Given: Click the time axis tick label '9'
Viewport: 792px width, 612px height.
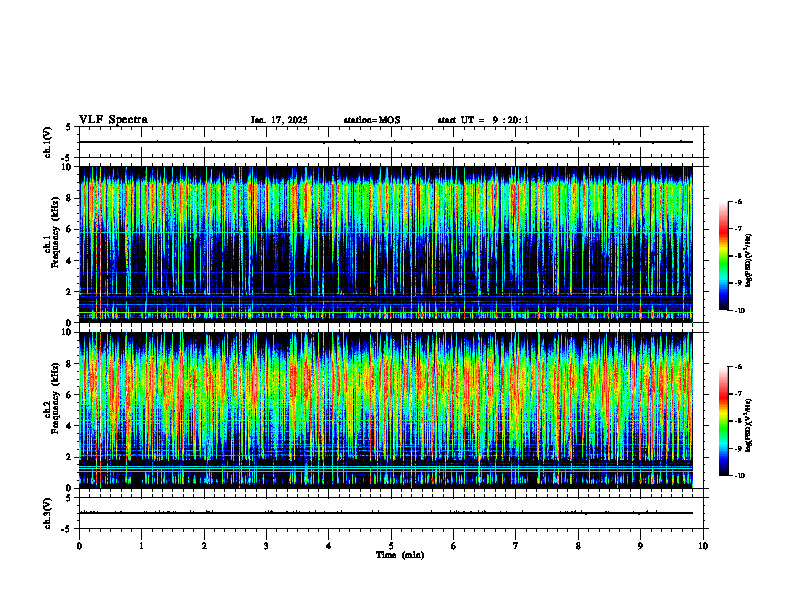Looking at the screenshot, I should click(x=640, y=546).
